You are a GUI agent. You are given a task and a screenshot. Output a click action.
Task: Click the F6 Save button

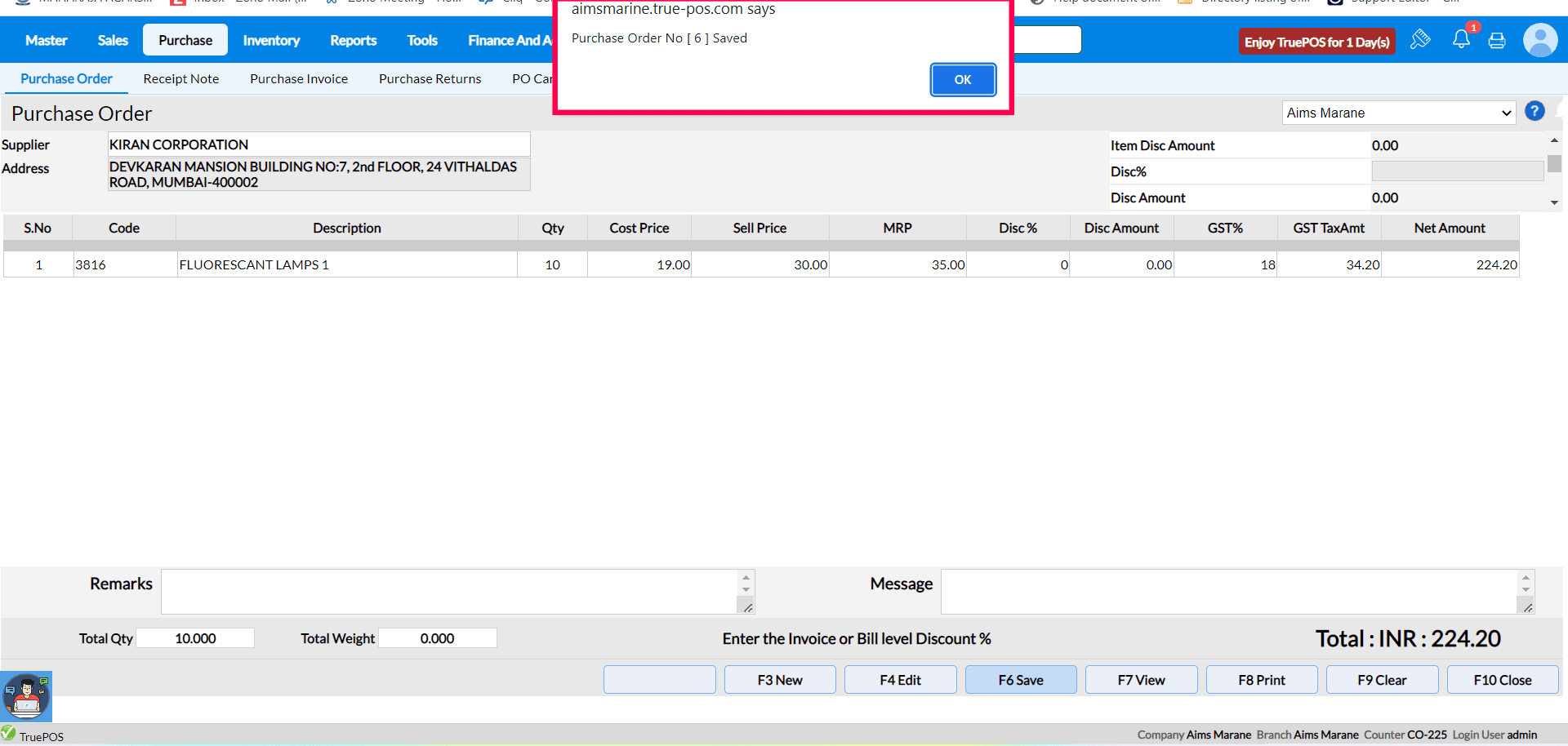click(x=1021, y=680)
